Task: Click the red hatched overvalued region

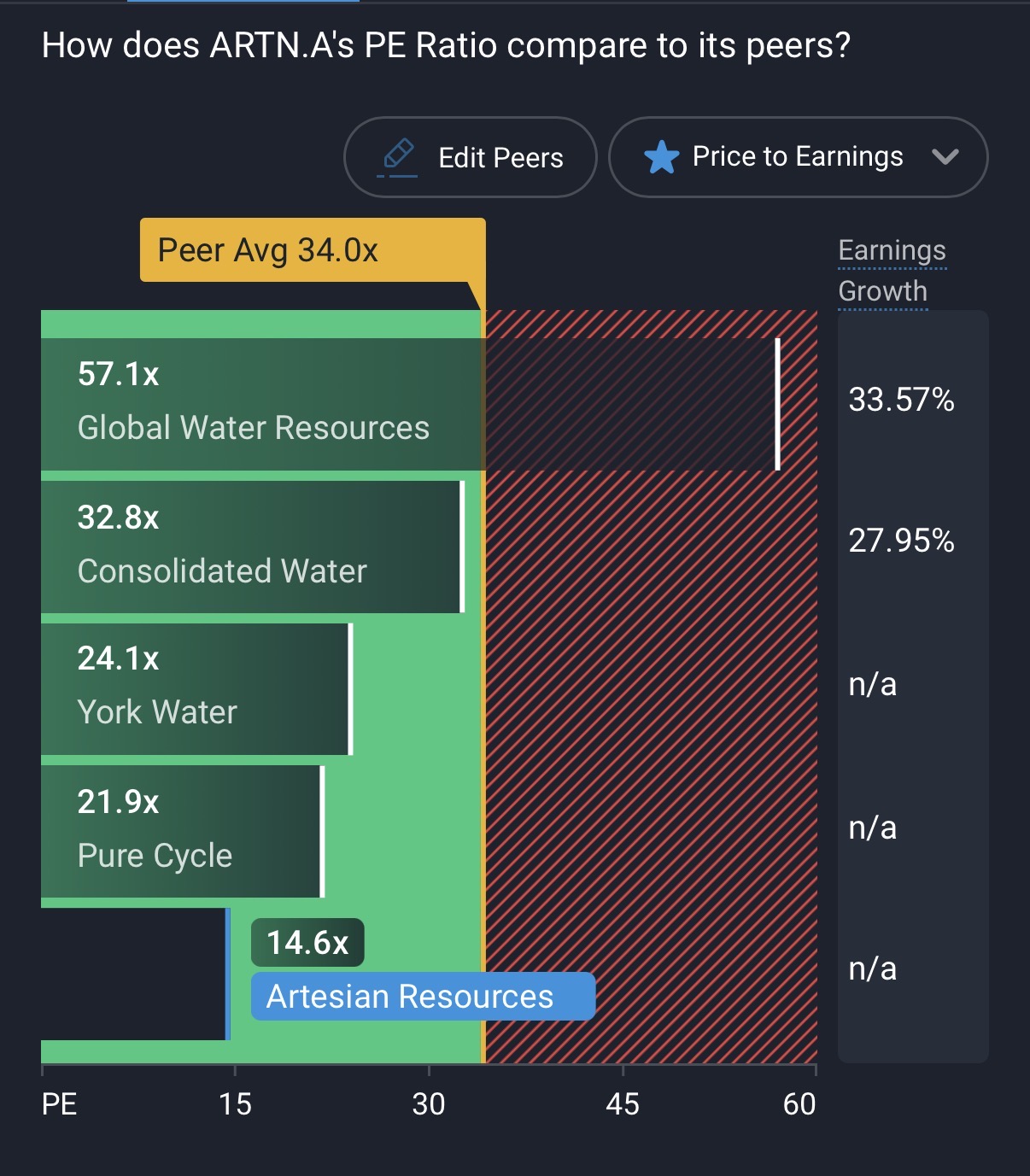Action: (649, 769)
